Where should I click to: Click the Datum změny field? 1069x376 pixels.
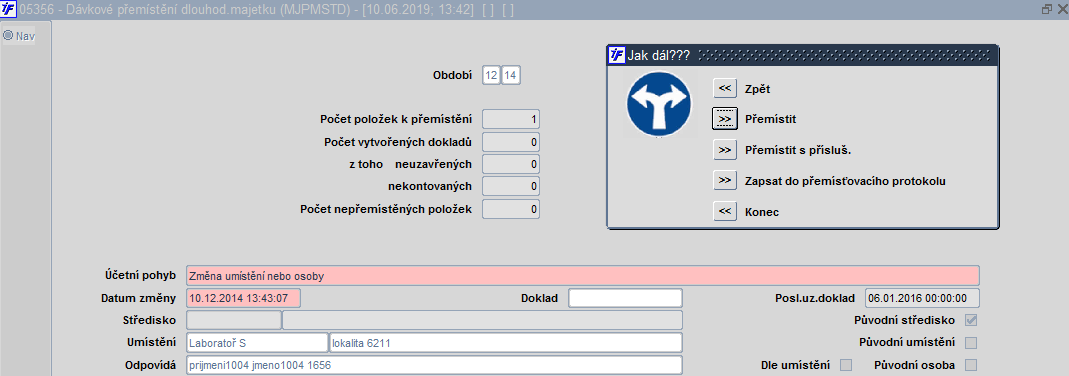[243, 298]
